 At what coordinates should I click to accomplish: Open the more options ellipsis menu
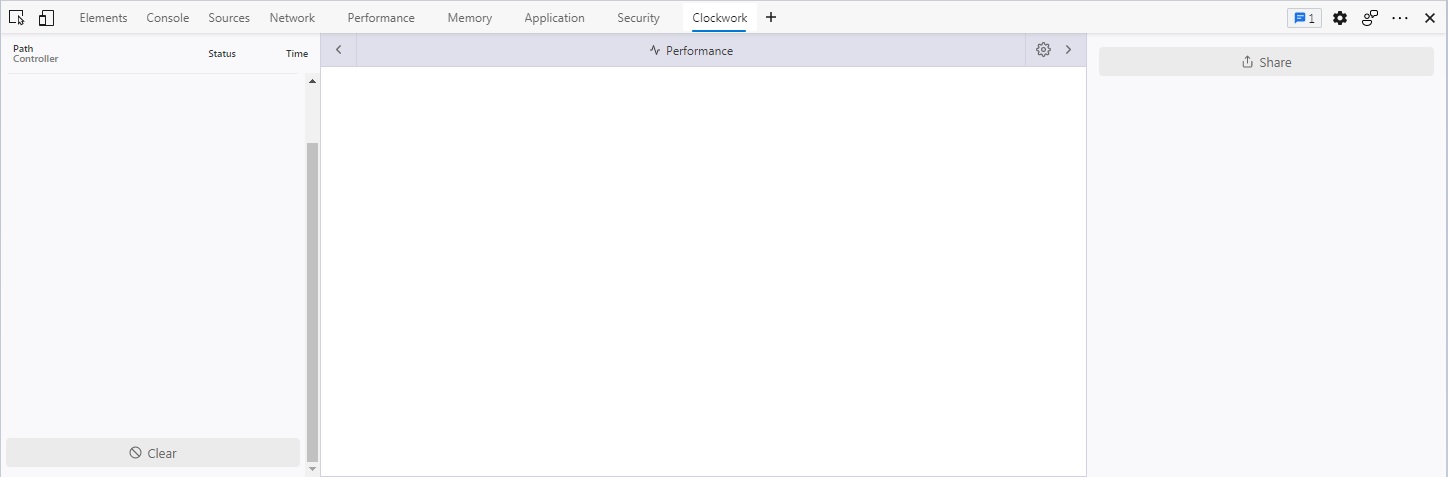pyautogui.click(x=1400, y=18)
